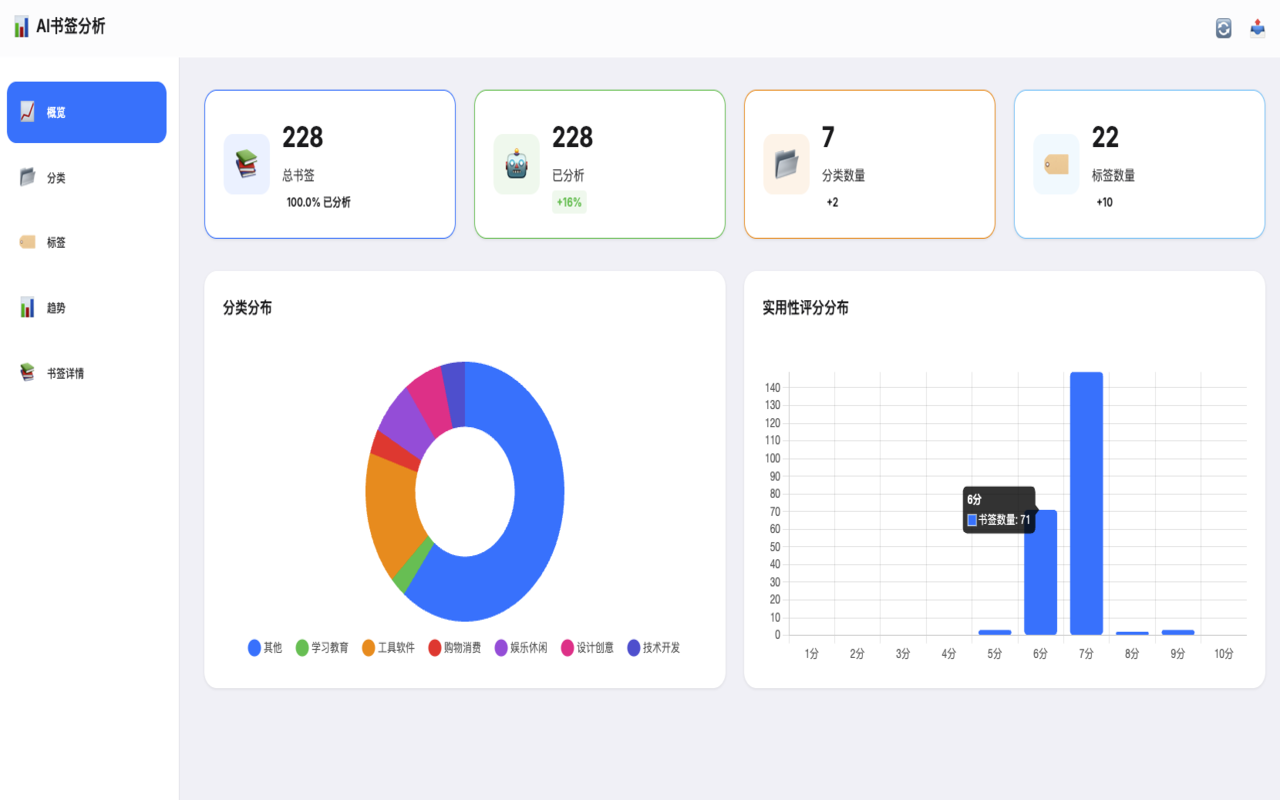
Task: Click the books icon on 总书签 card
Action: point(247,164)
